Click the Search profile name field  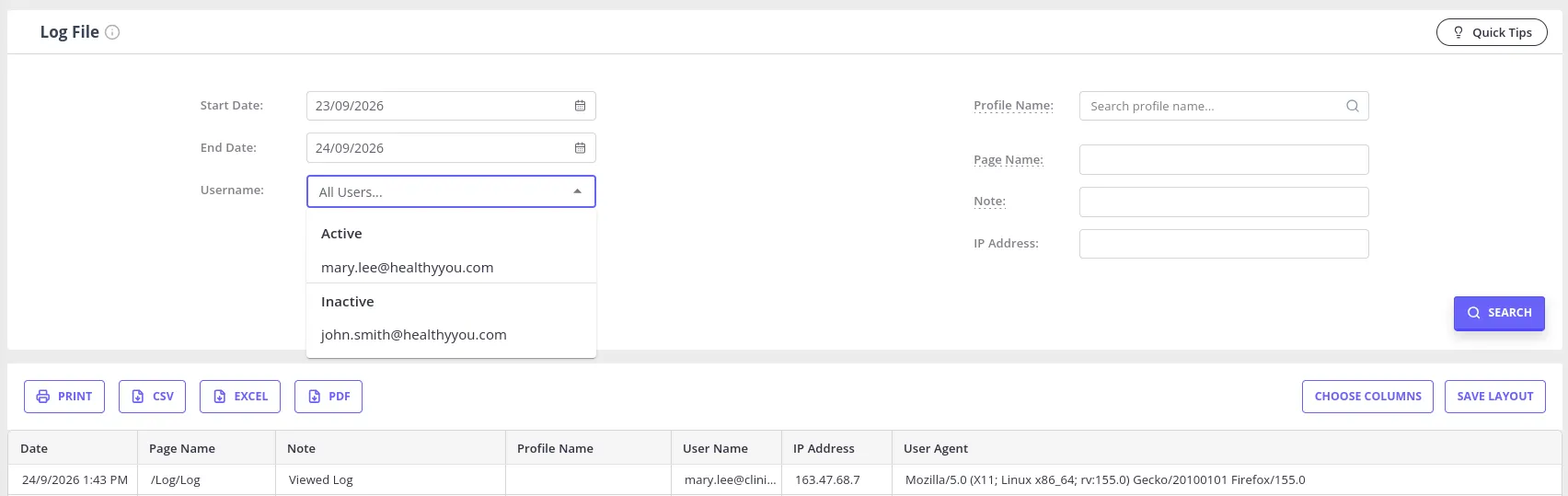pyautogui.click(x=1224, y=106)
